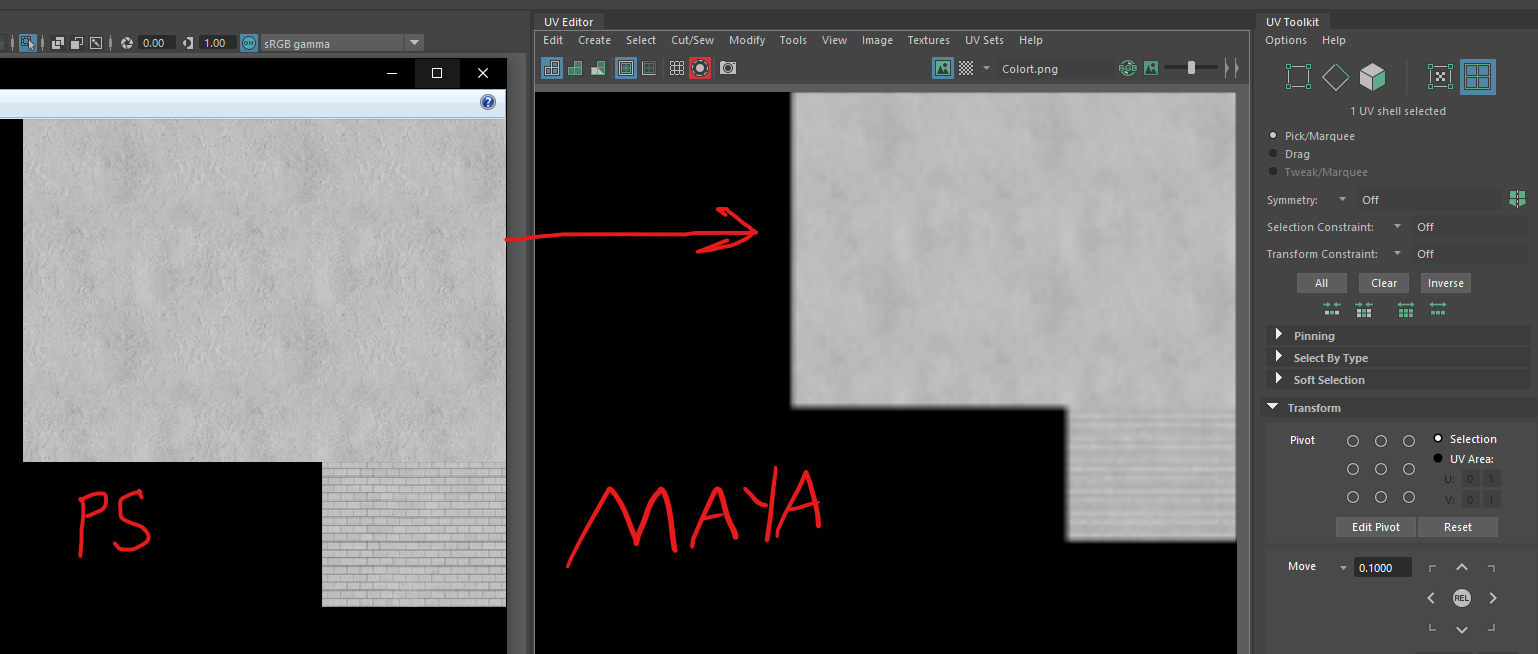1538x654 pixels.
Task: Select the UV Area pivot radio button
Action: coord(1439,459)
